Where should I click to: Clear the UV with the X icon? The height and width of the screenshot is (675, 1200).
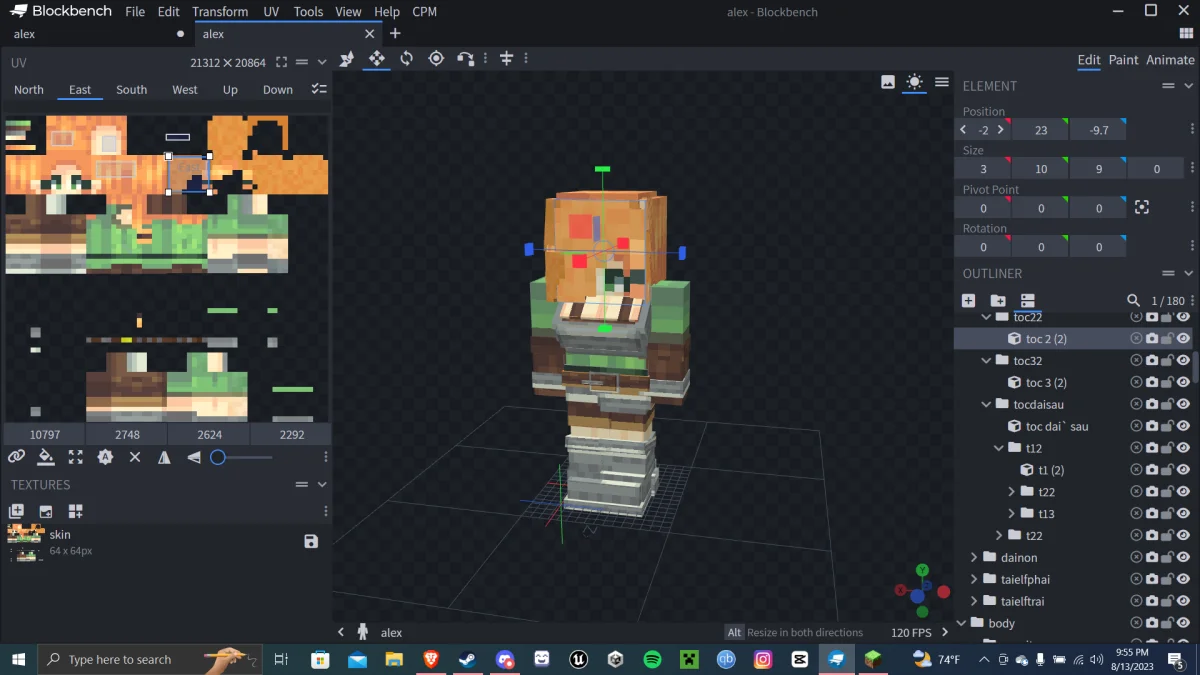(x=135, y=457)
